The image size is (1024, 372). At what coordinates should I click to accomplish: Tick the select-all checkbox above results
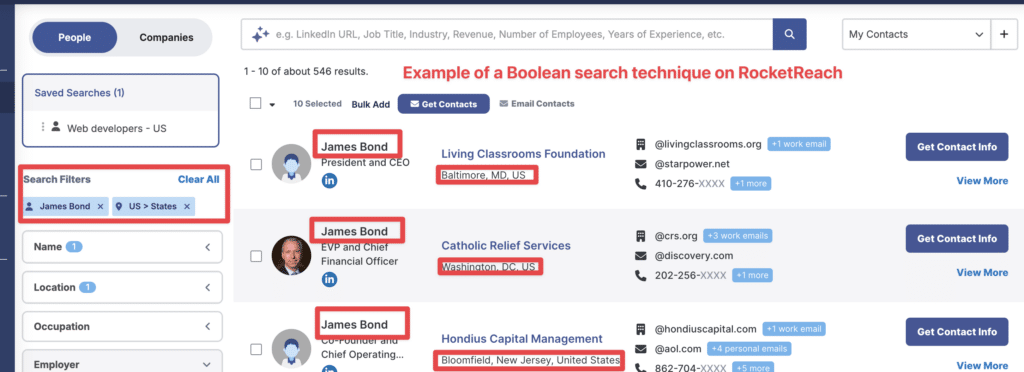(255, 103)
